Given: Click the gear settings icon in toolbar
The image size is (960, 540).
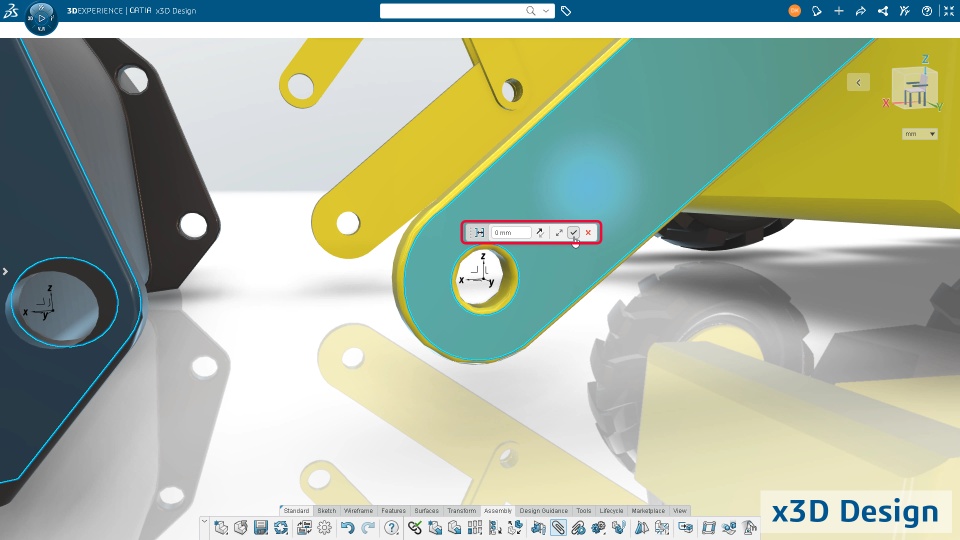Looking at the screenshot, I should 324,528.
